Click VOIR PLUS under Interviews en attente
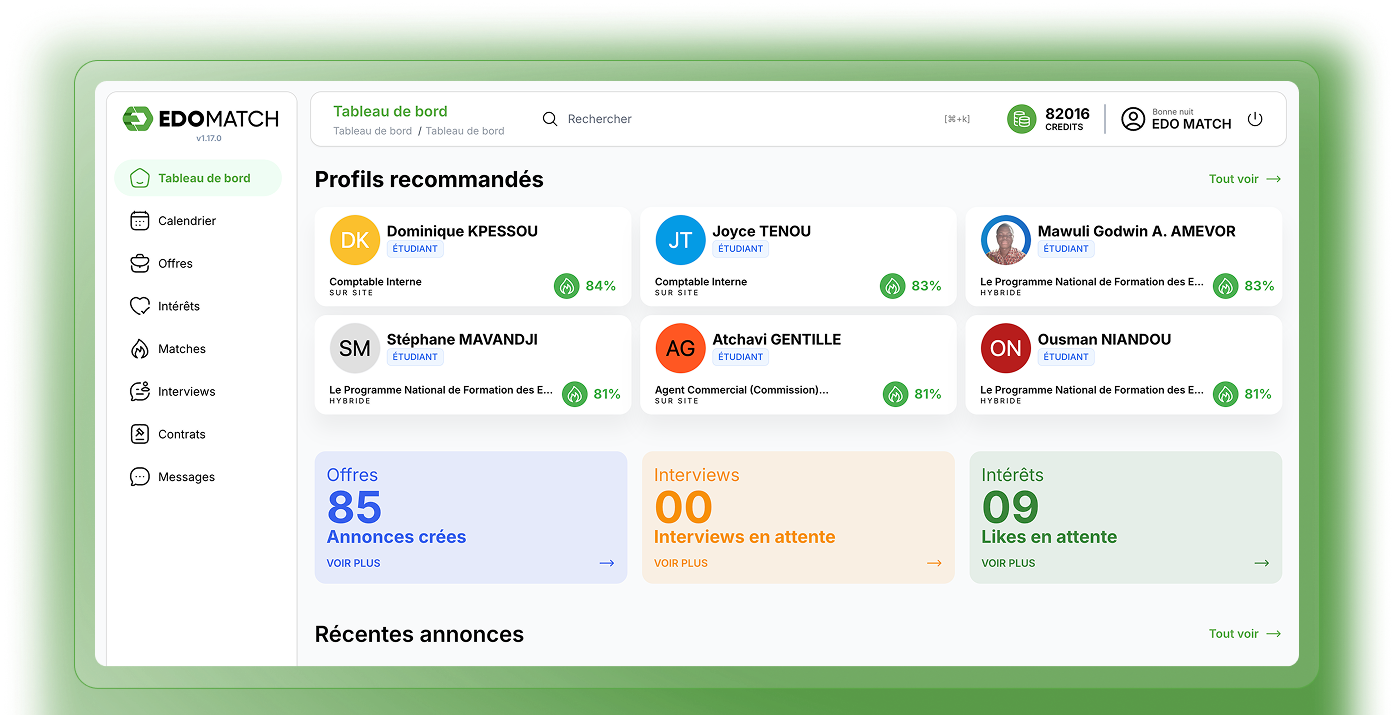 [x=680, y=562]
